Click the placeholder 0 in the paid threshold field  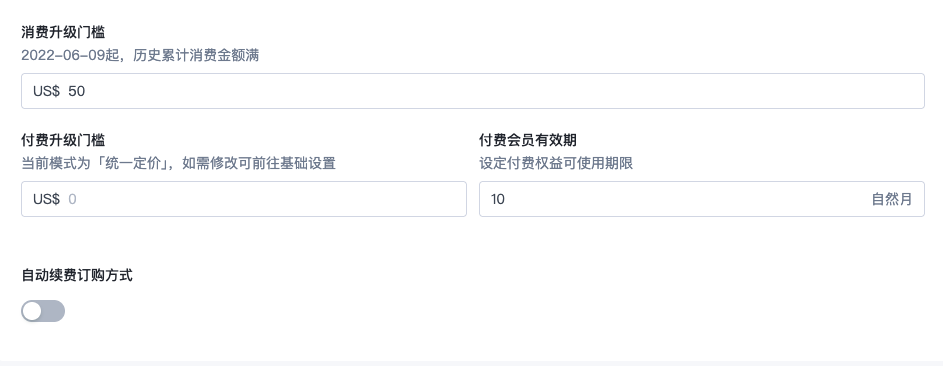[72, 199]
